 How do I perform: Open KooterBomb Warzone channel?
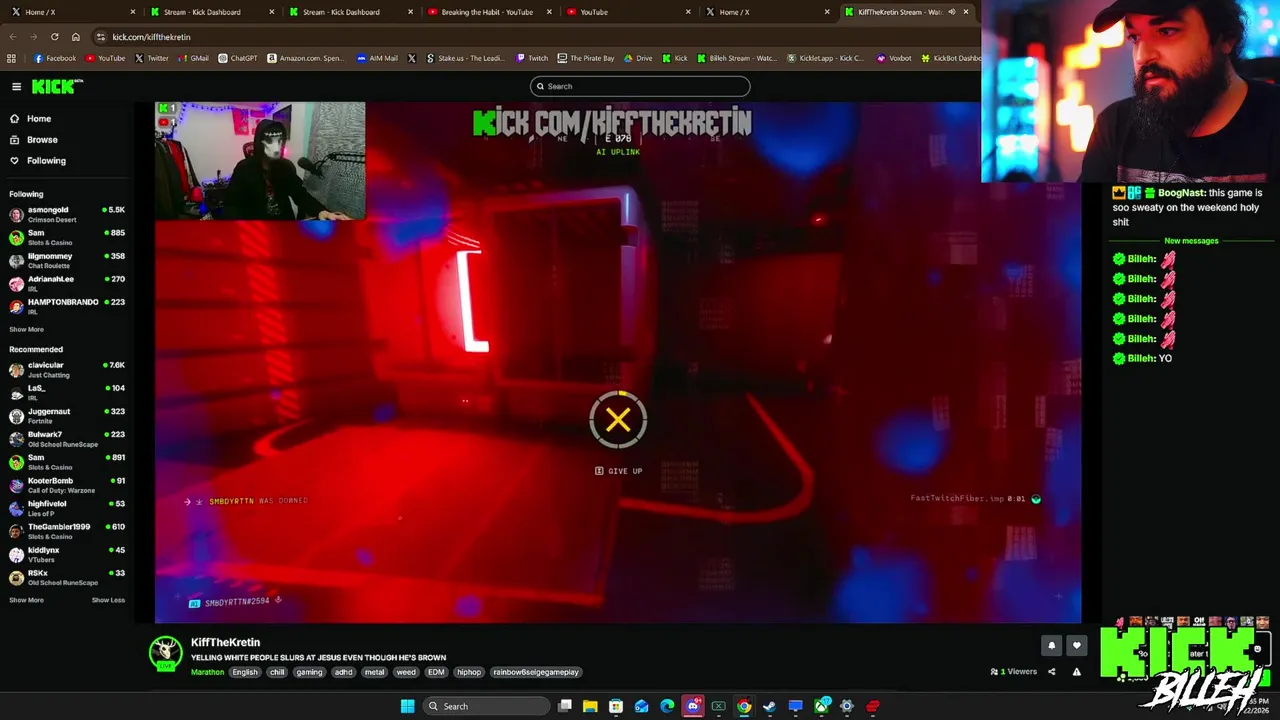tap(66, 485)
